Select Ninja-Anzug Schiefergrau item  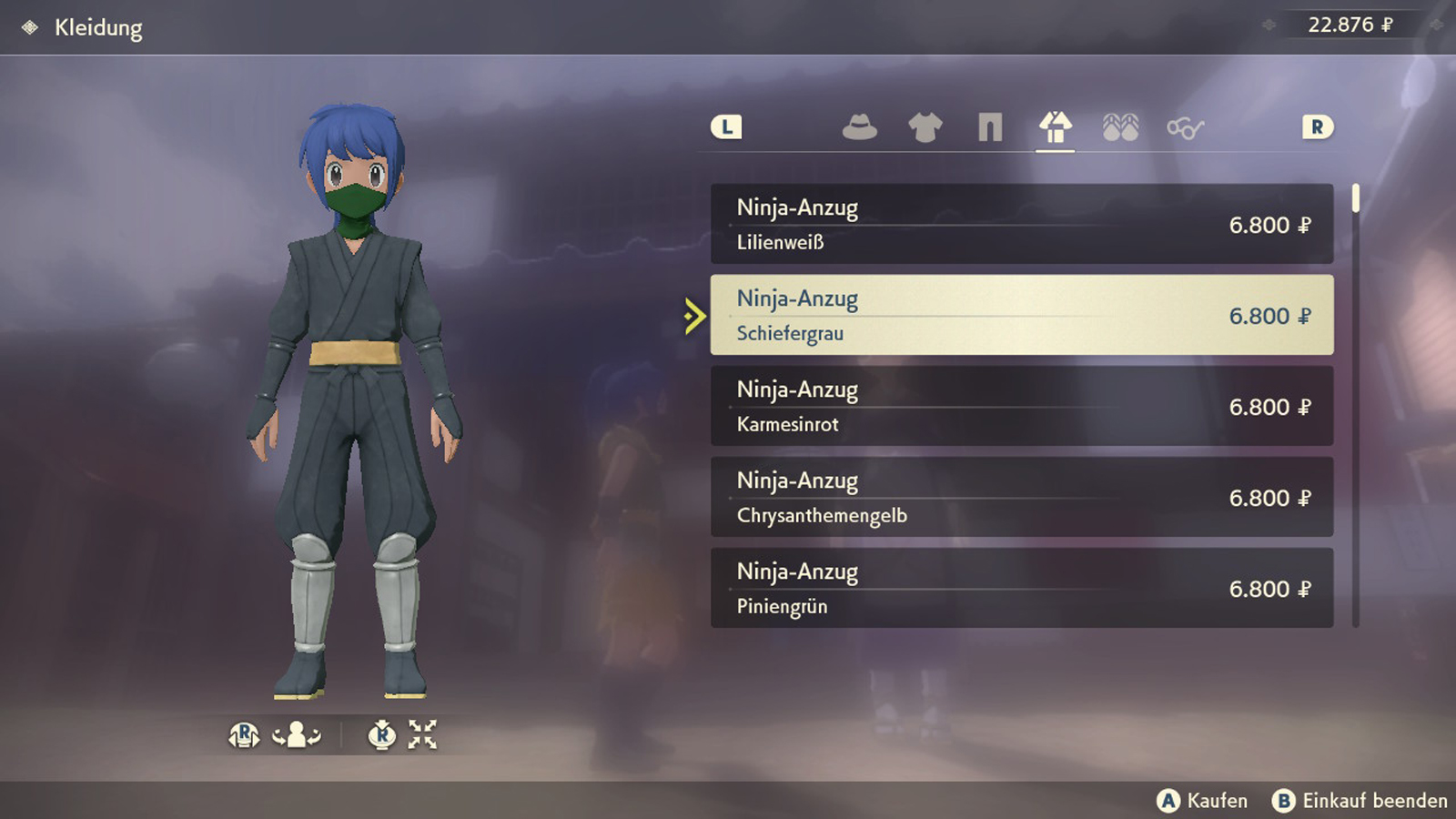click(x=1022, y=315)
